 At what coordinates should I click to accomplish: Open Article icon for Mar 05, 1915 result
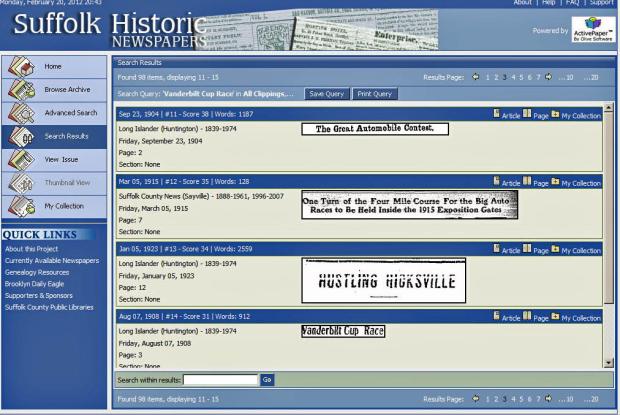pos(496,181)
